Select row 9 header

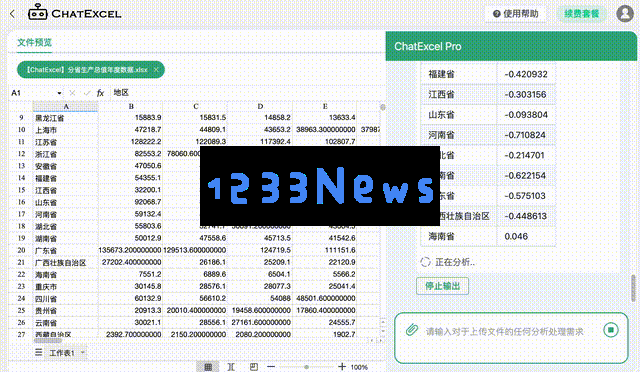point(21,118)
